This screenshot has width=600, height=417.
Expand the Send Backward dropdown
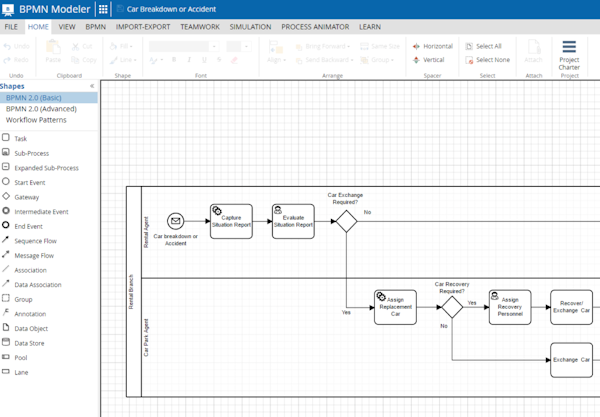coord(325,60)
